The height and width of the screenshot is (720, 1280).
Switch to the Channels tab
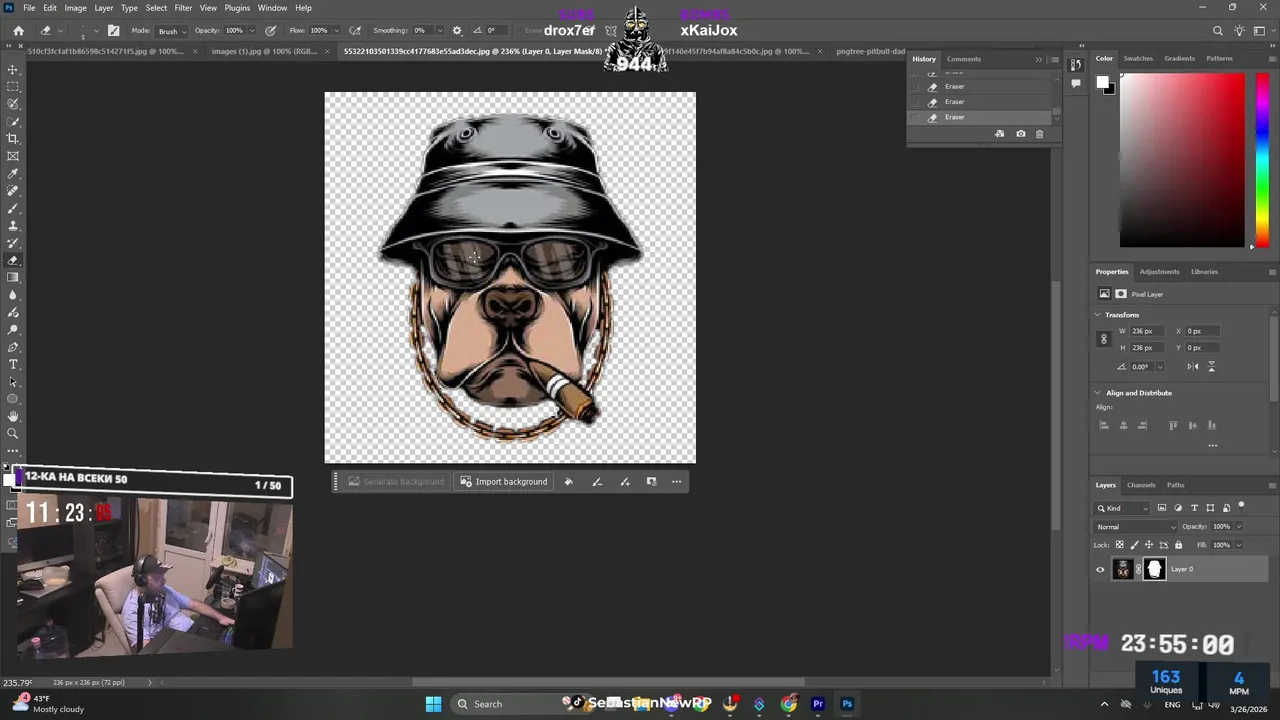[x=1141, y=485]
